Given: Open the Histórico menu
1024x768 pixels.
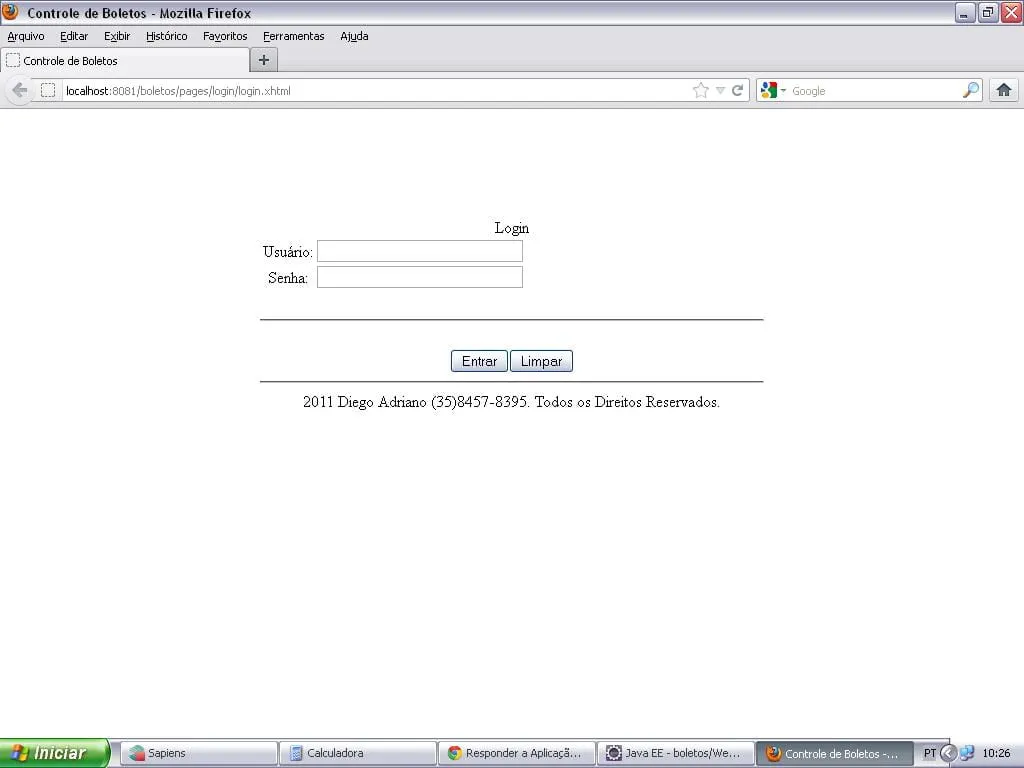Looking at the screenshot, I should click(167, 36).
